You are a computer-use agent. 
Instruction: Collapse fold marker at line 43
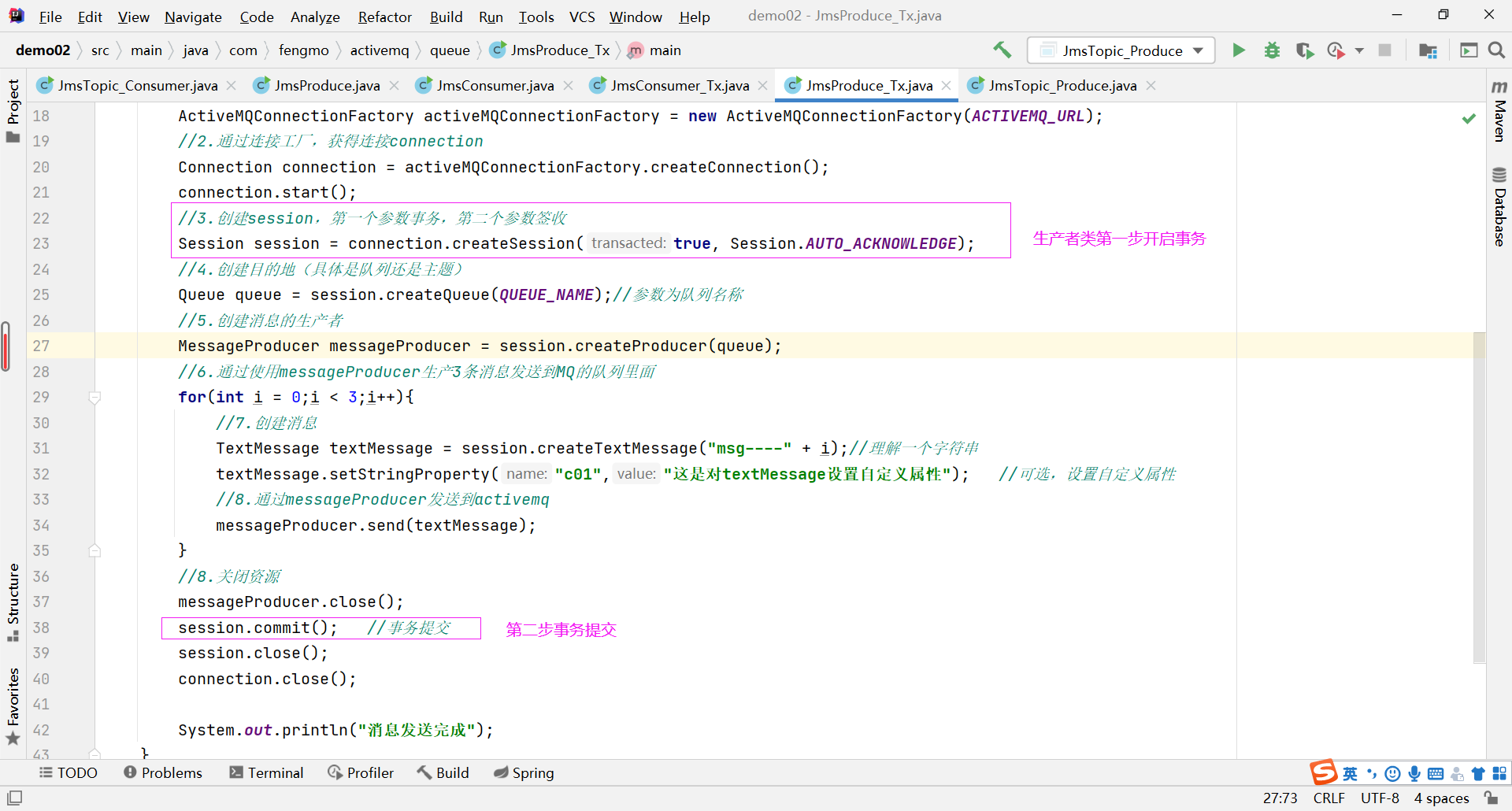coord(94,754)
